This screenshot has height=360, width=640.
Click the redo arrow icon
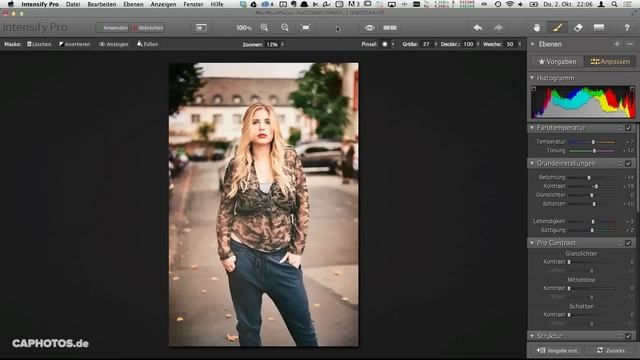click(498, 28)
